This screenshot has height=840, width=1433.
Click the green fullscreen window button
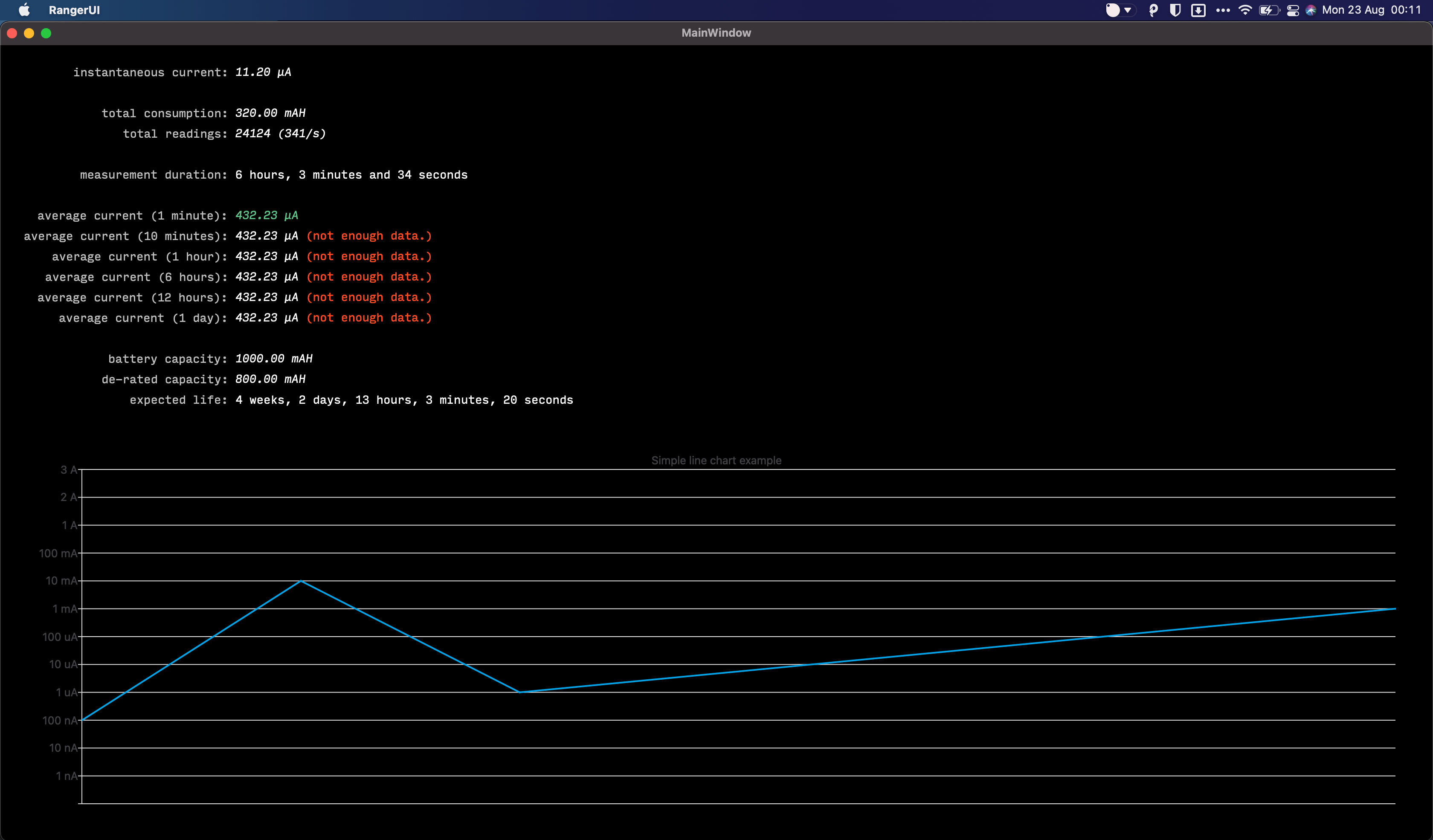tap(46, 33)
